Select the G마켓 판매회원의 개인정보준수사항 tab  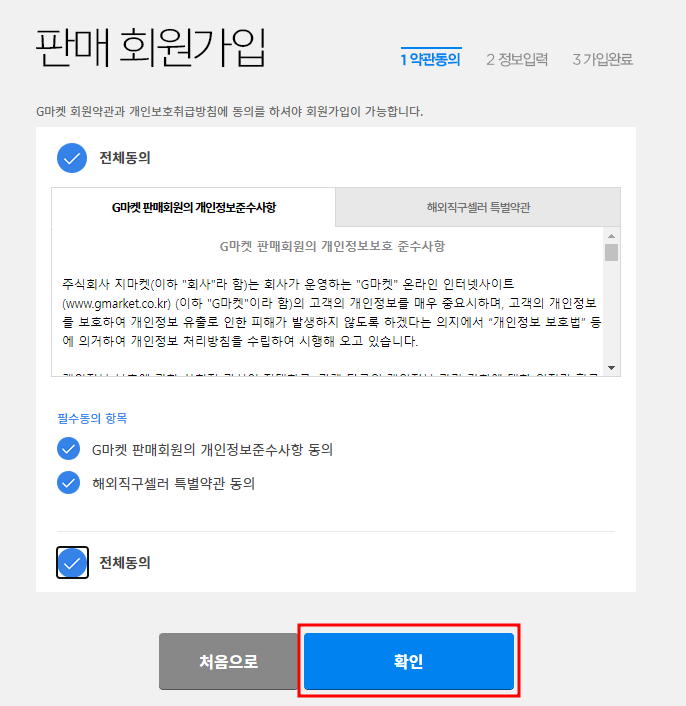click(x=194, y=207)
